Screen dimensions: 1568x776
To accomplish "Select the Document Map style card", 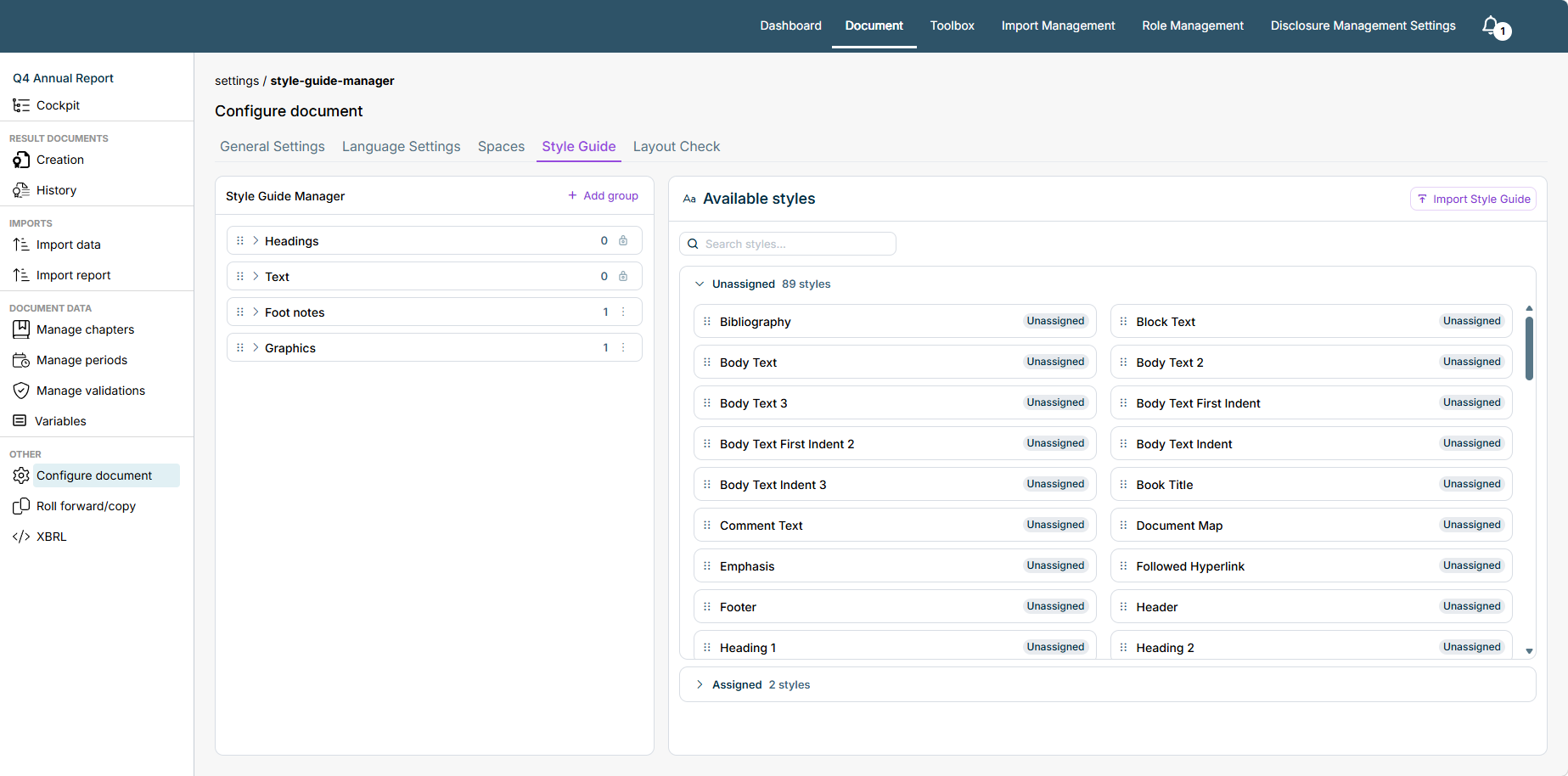I will point(1311,525).
